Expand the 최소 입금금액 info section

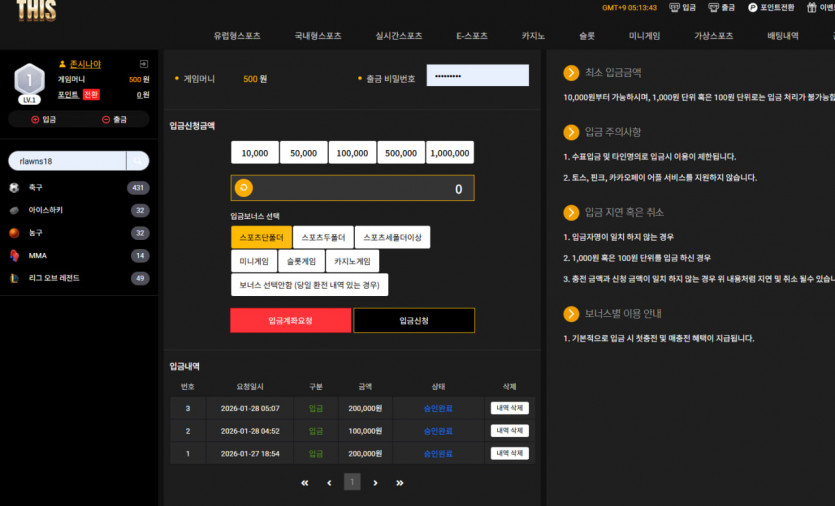coord(571,72)
